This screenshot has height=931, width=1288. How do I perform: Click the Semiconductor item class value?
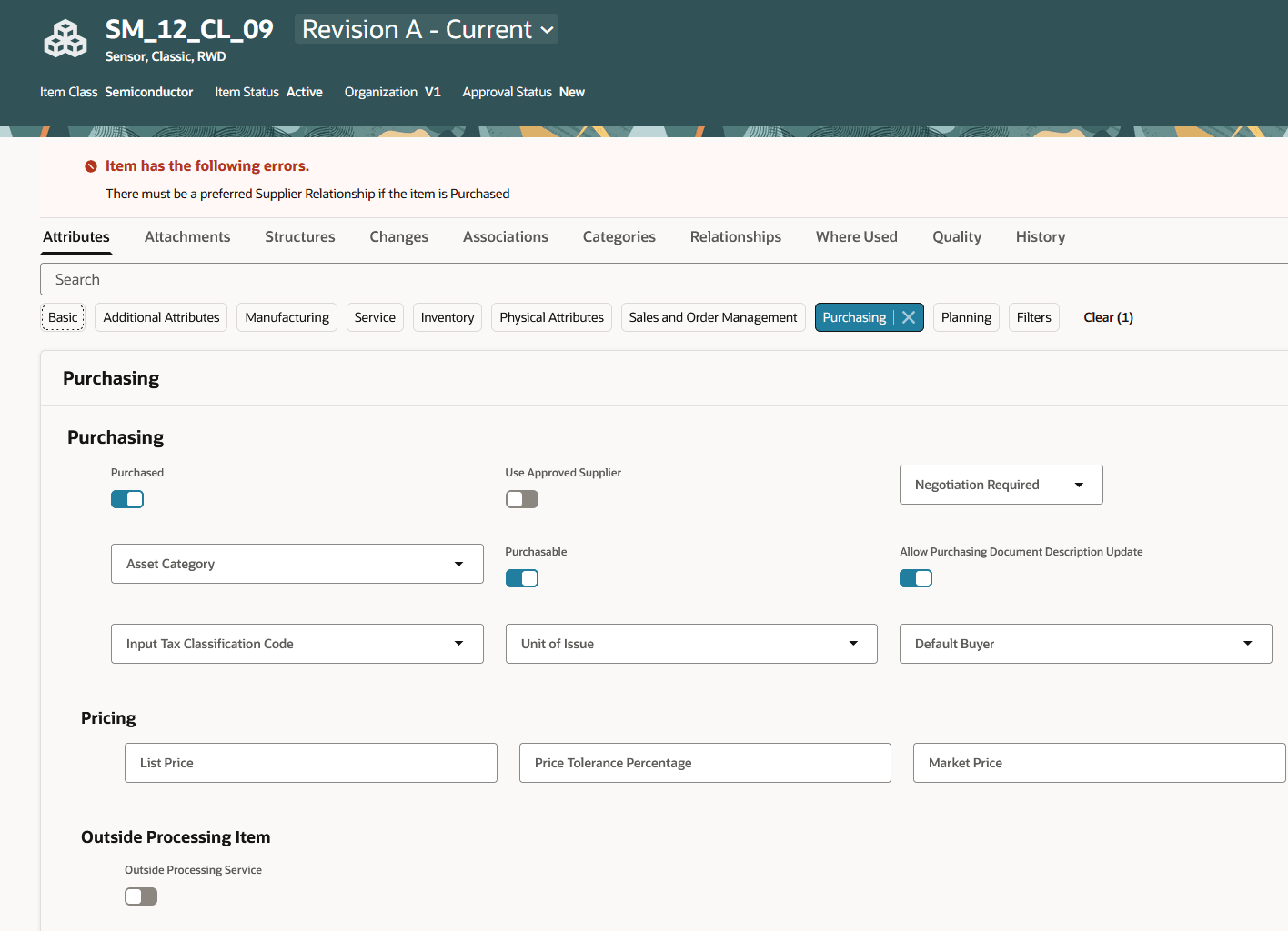(149, 92)
